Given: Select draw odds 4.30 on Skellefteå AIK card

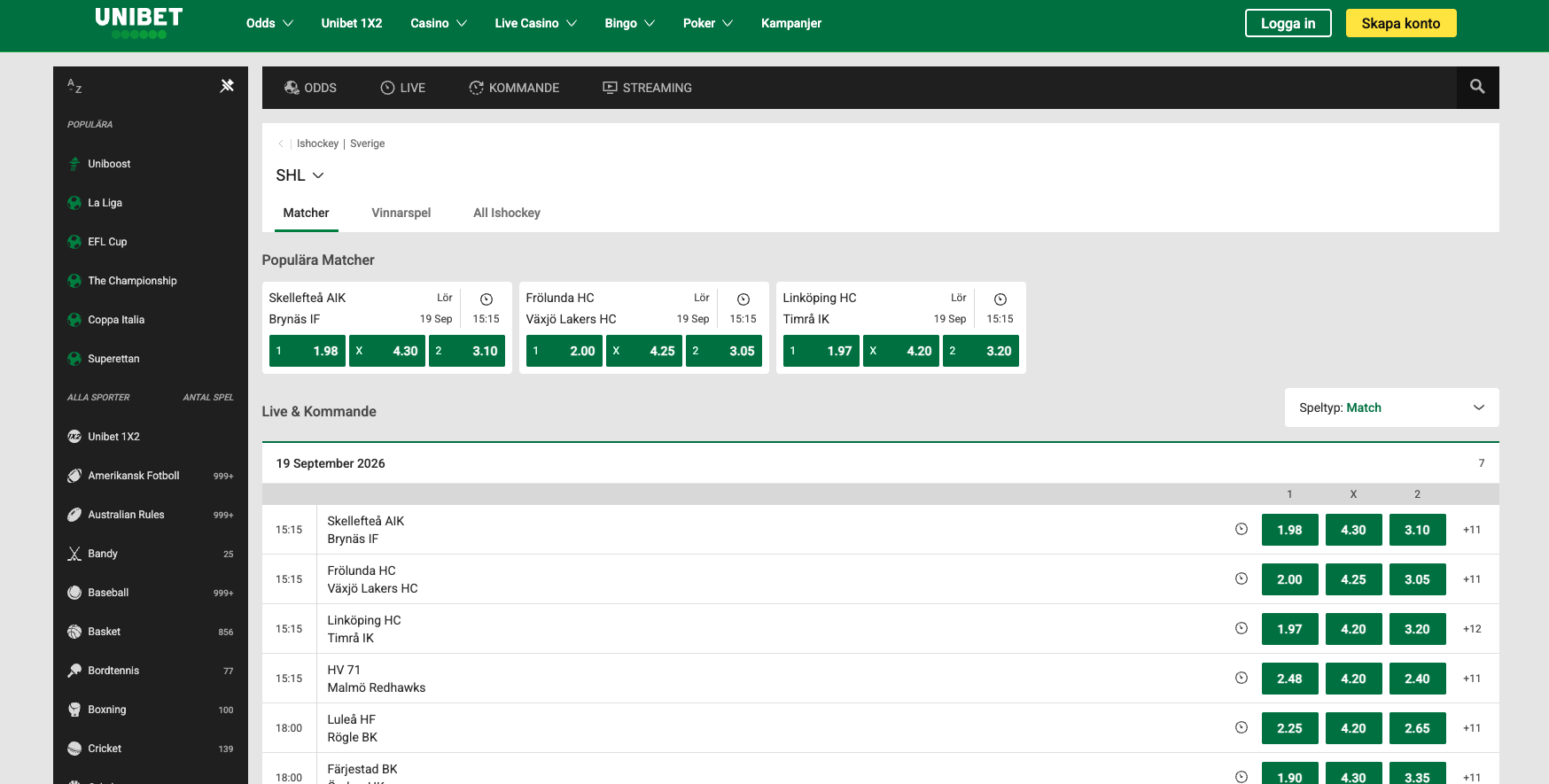Looking at the screenshot, I should 387,351.
